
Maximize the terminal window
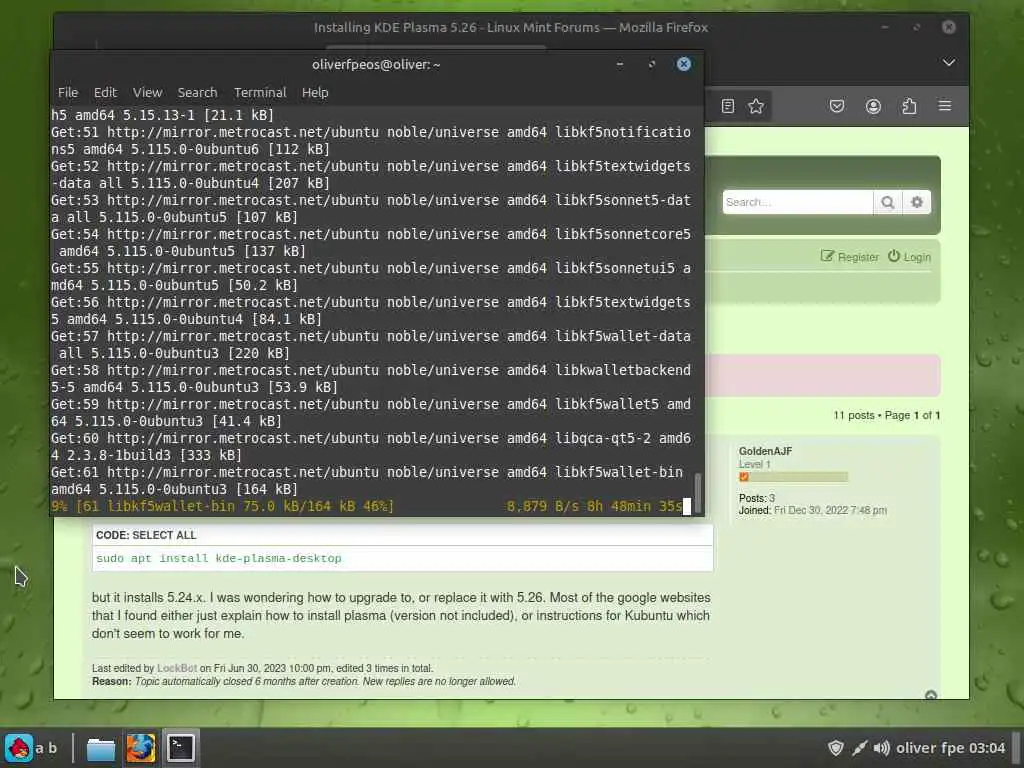pyautogui.click(x=652, y=64)
